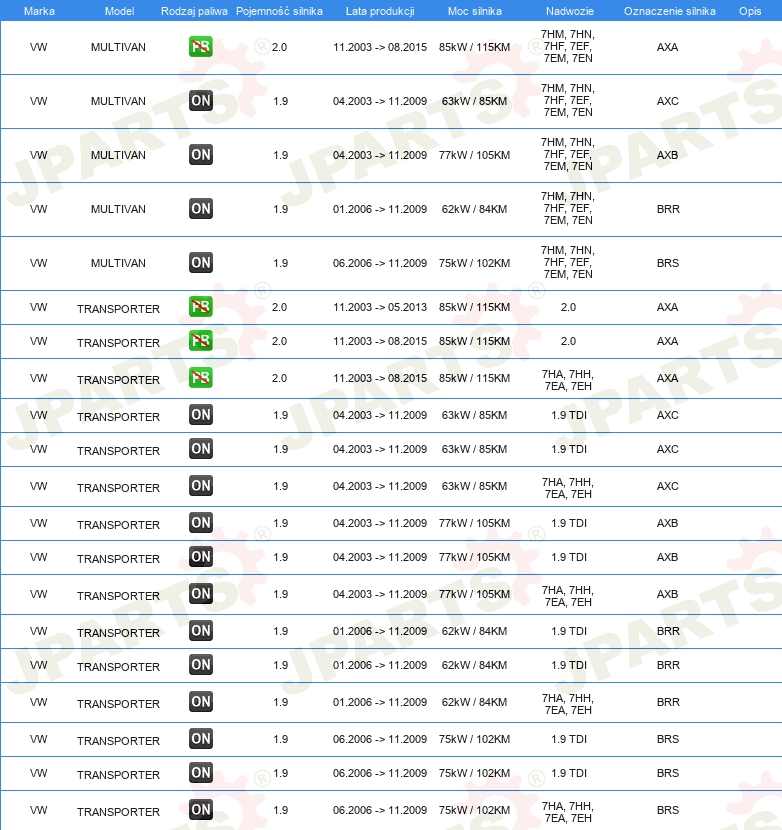Viewport: 782px width, 830px height.
Task: Click the MULTIVAN model cell in the AXA row
Action: [x=118, y=47]
